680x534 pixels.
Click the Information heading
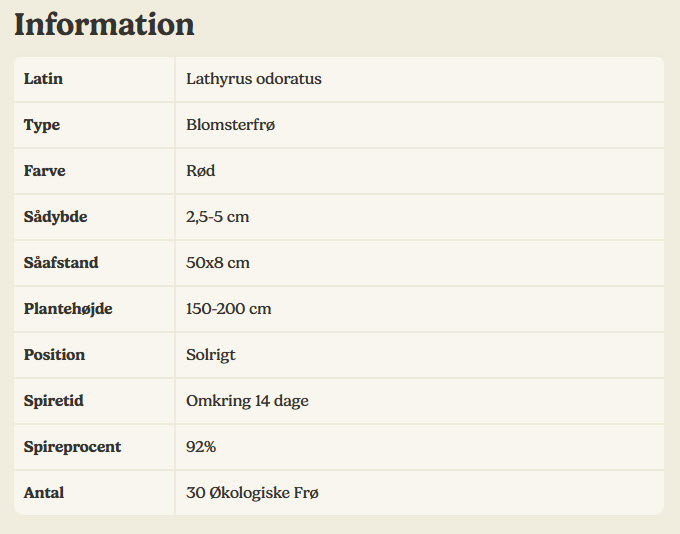tap(104, 25)
